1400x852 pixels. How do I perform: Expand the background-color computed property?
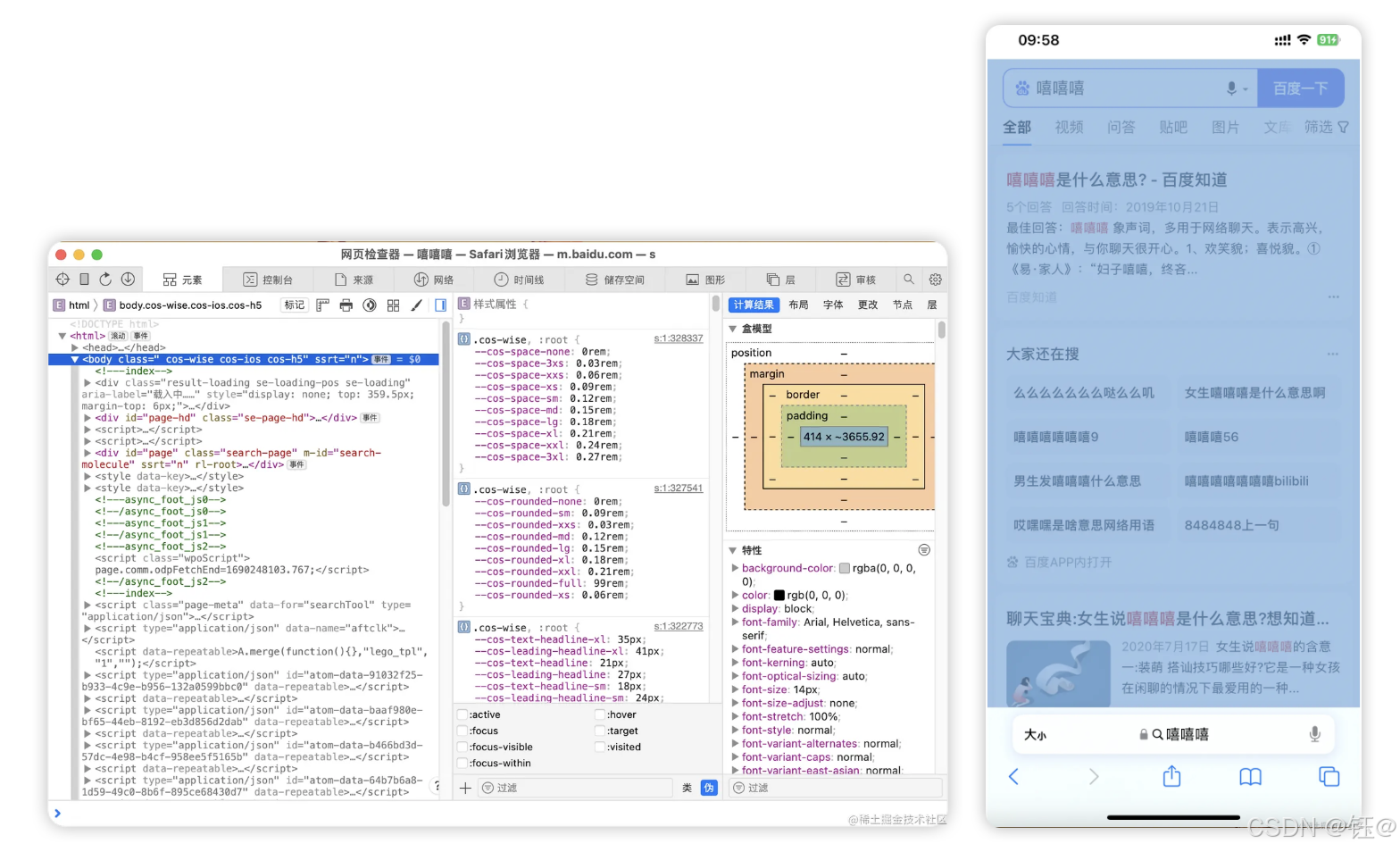[x=735, y=568]
